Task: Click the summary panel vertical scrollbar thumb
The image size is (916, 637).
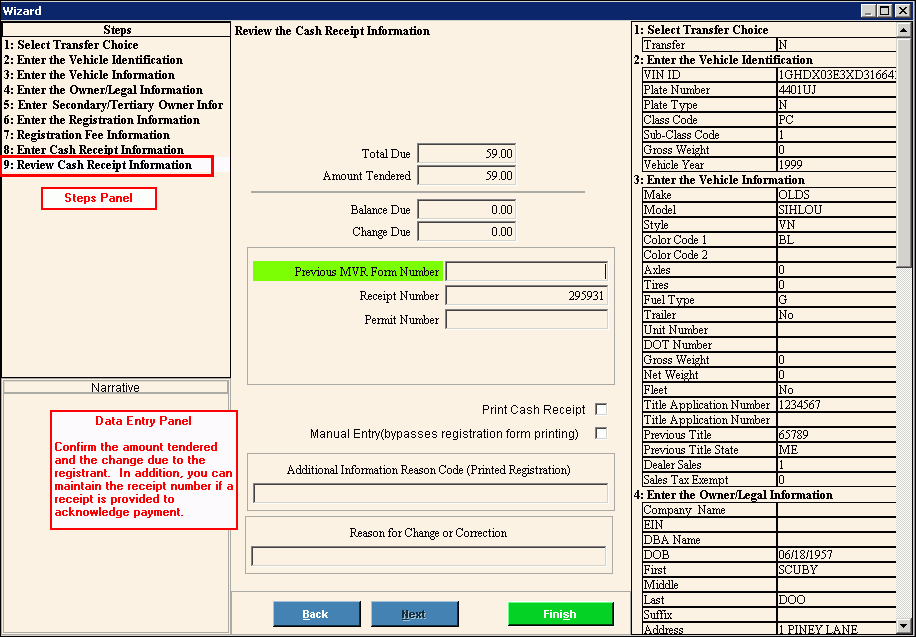Action: click(x=904, y=152)
